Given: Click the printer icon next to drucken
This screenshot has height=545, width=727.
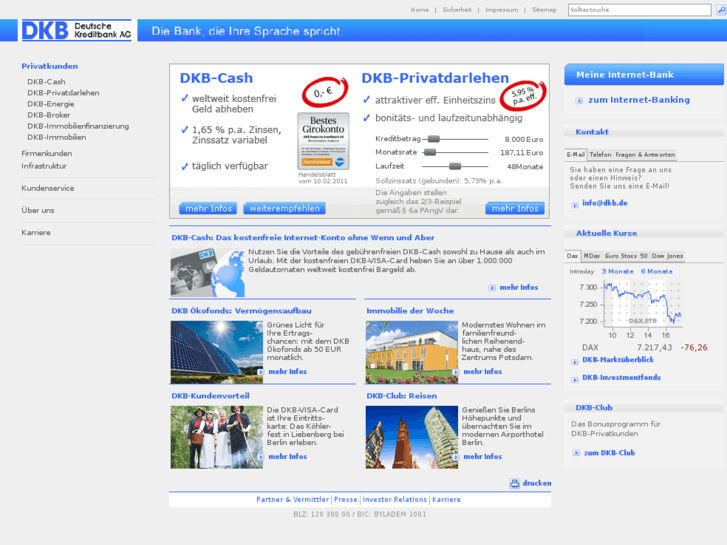Looking at the screenshot, I should (515, 483).
